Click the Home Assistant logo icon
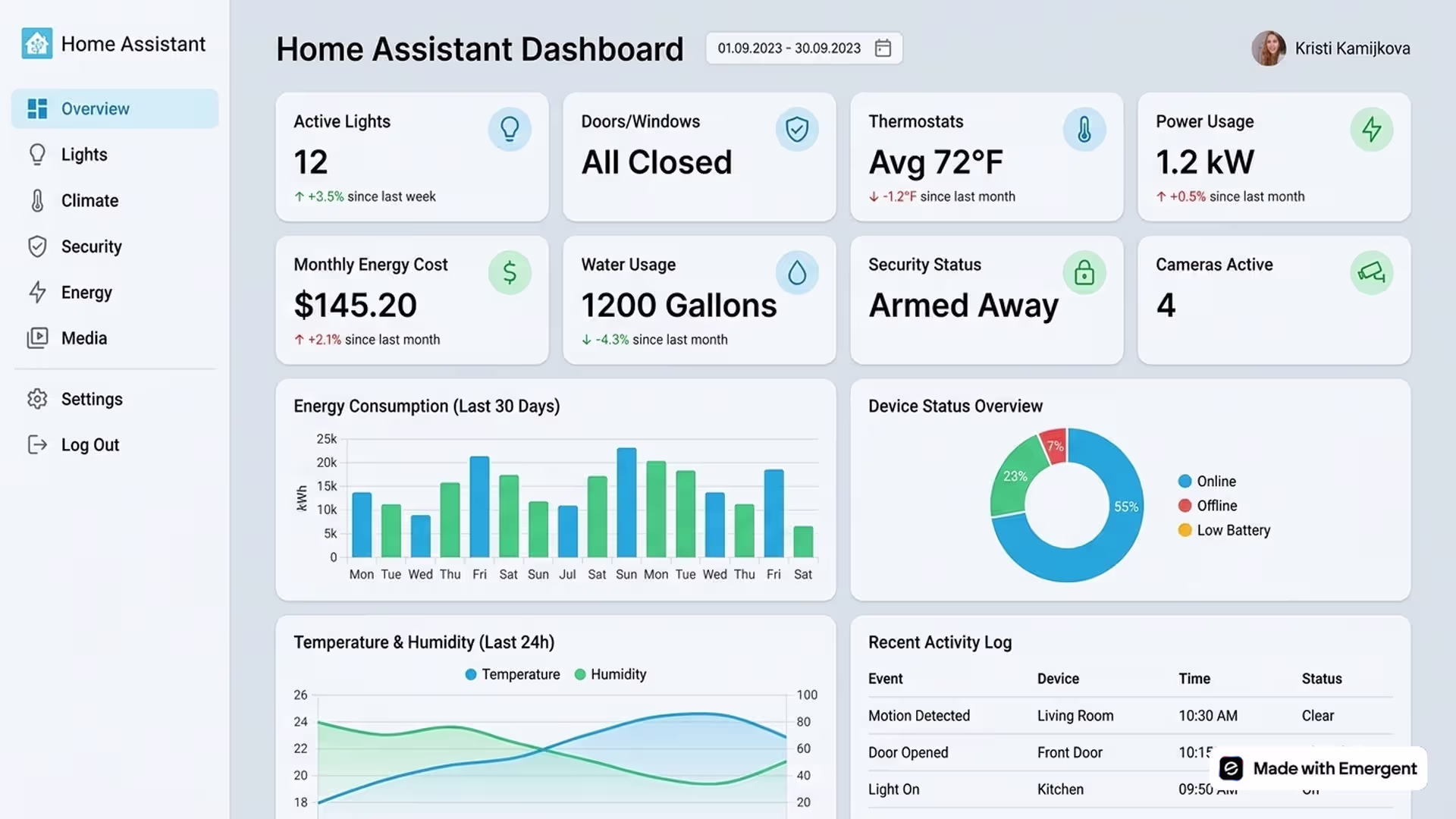Viewport: 1456px width, 819px height. [x=36, y=43]
